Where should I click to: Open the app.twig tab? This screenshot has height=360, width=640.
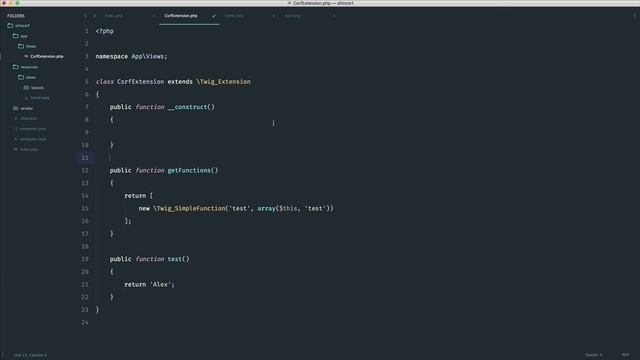coord(292,16)
